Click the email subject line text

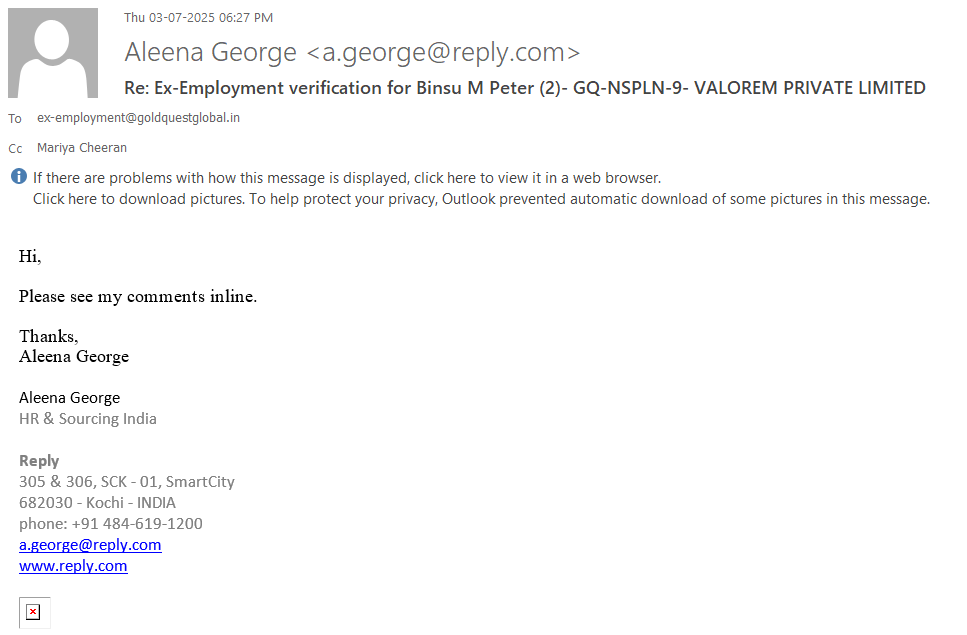pyautogui.click(x=524, y=88)
